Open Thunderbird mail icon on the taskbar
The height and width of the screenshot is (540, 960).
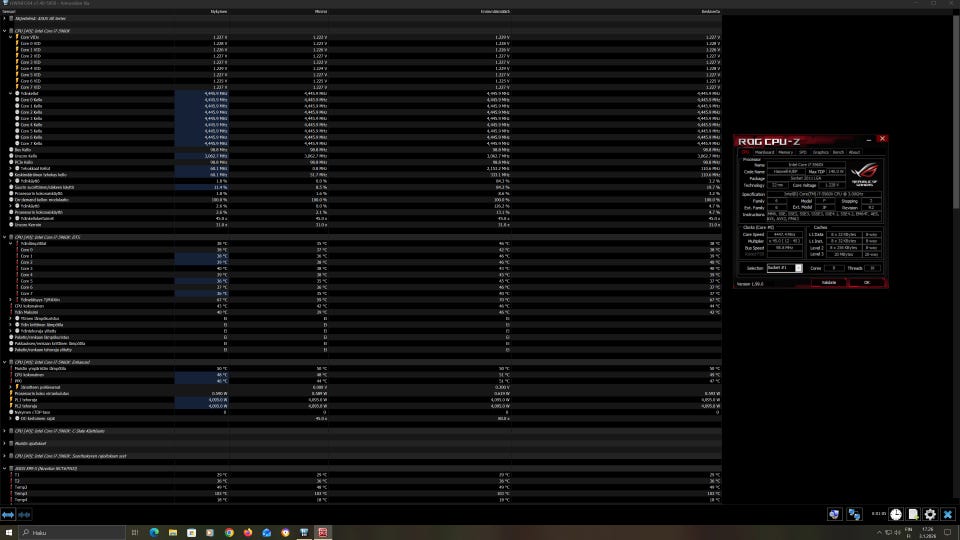point(267,533)
